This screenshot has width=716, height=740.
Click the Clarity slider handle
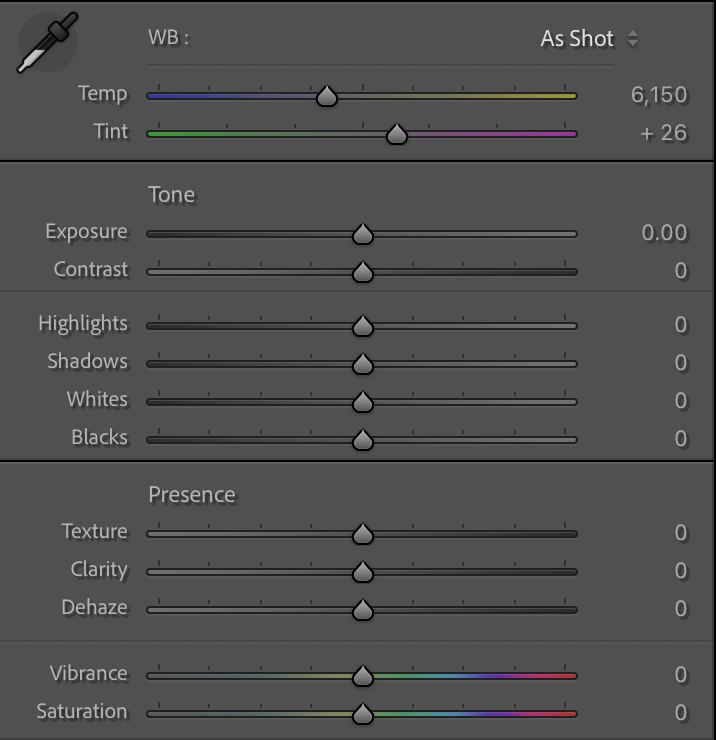(x=363, y=572)
